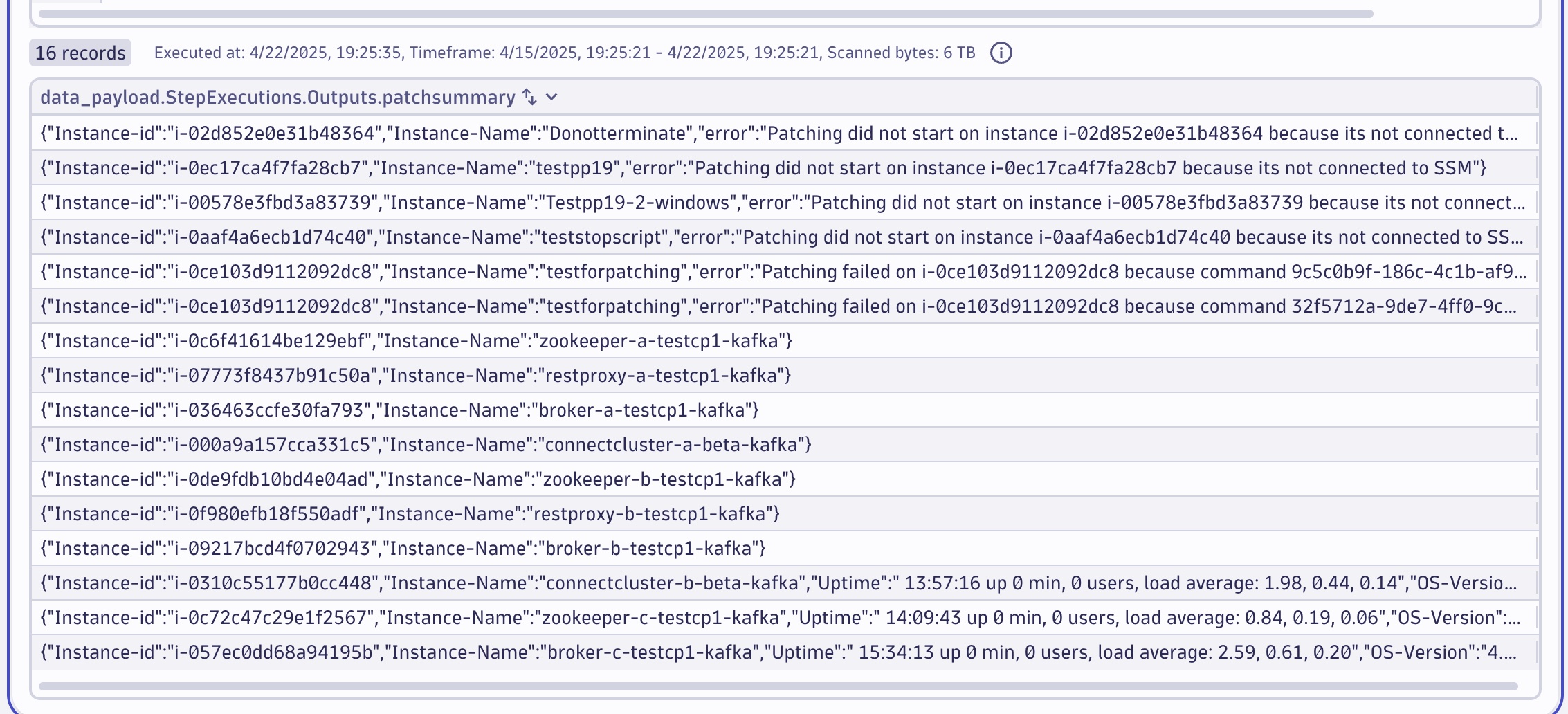This screenshot has width=1568, height=714.
Task: Select the Donotterminate instance row
Action: (778, 134)
